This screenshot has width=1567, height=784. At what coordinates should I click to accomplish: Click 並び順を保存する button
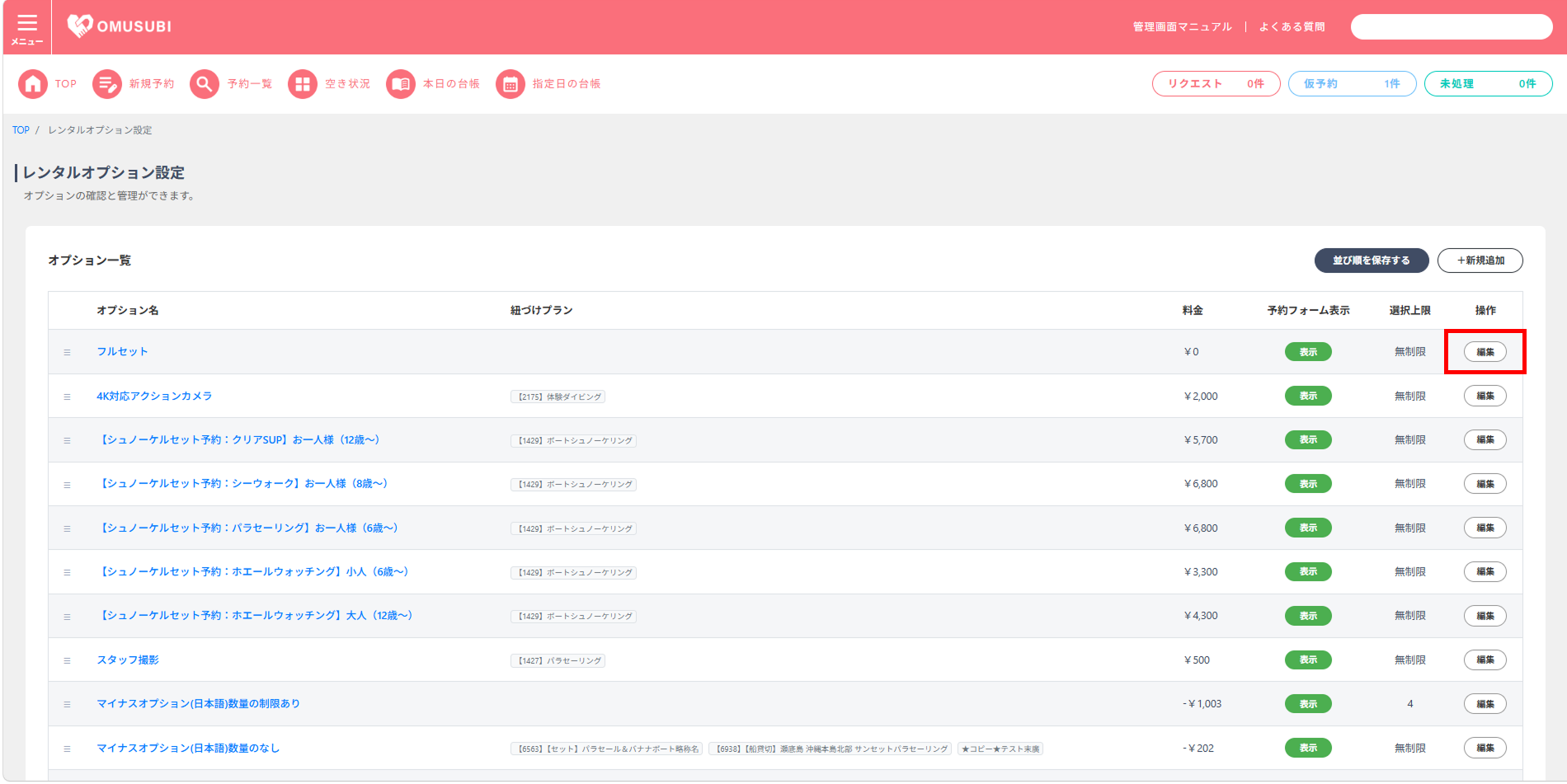(1371, 261)
